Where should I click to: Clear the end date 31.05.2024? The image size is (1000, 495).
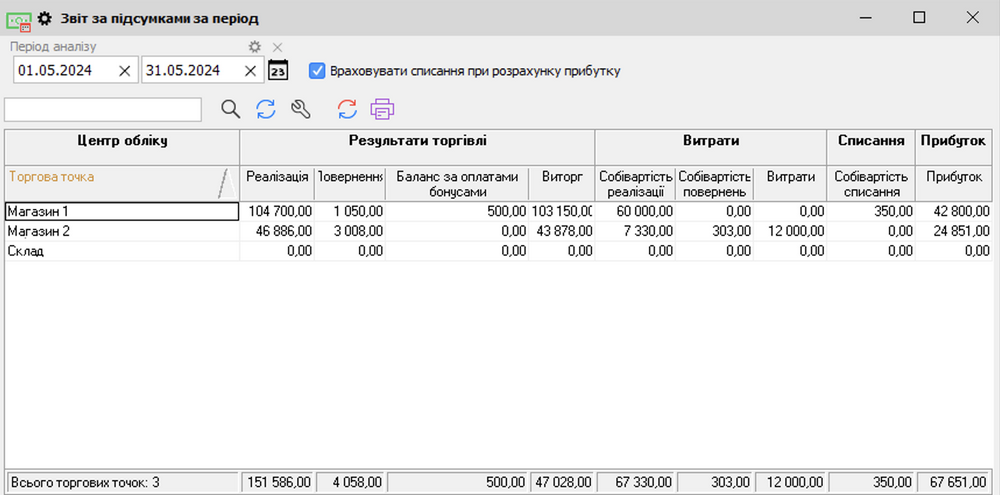tap(250, 70)
